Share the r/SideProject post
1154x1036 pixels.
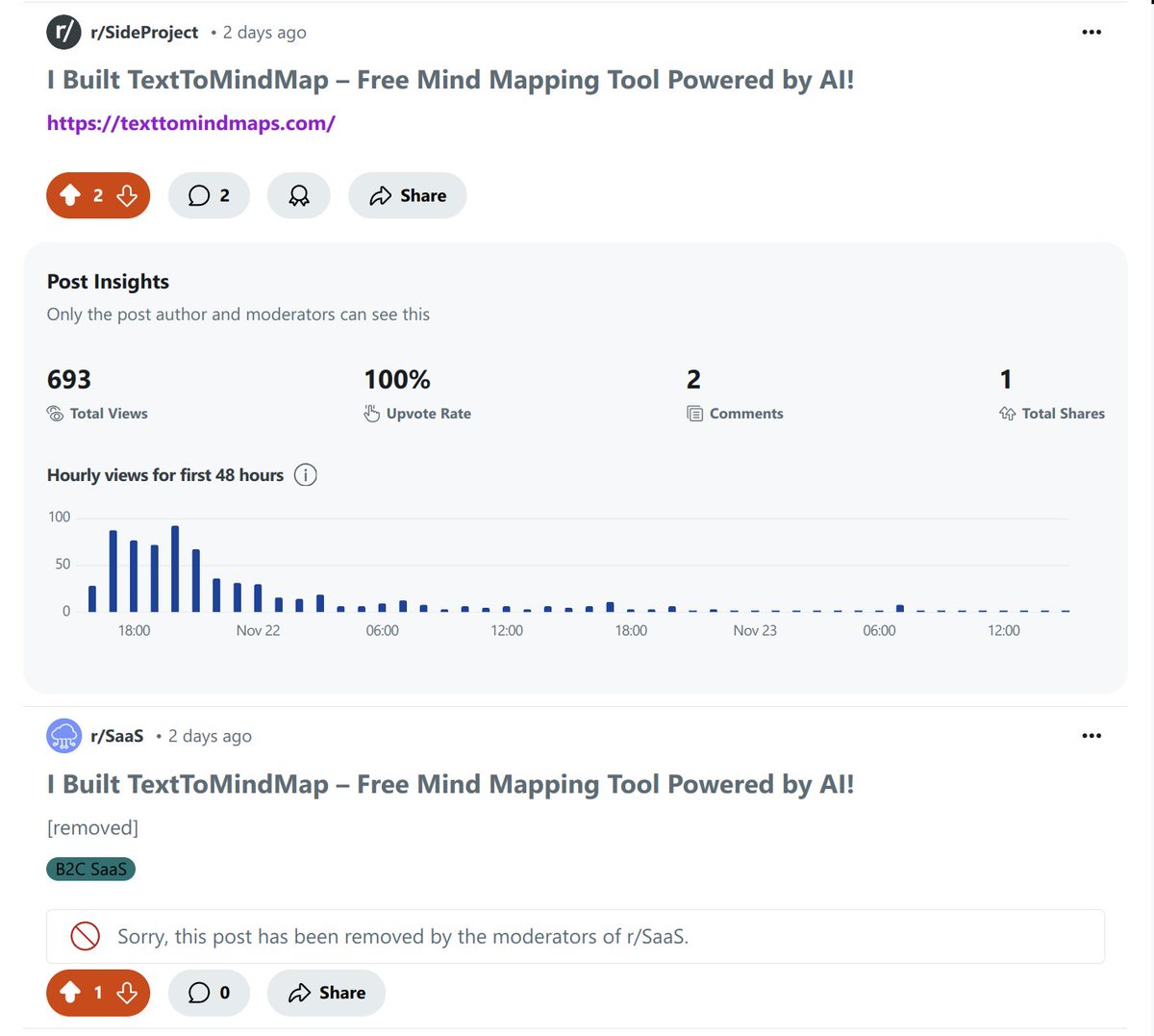(408, 195)
